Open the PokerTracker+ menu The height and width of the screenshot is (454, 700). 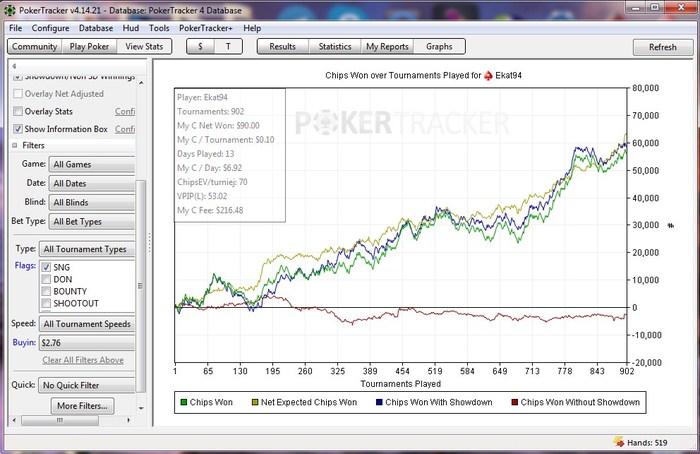coord(206,28)
